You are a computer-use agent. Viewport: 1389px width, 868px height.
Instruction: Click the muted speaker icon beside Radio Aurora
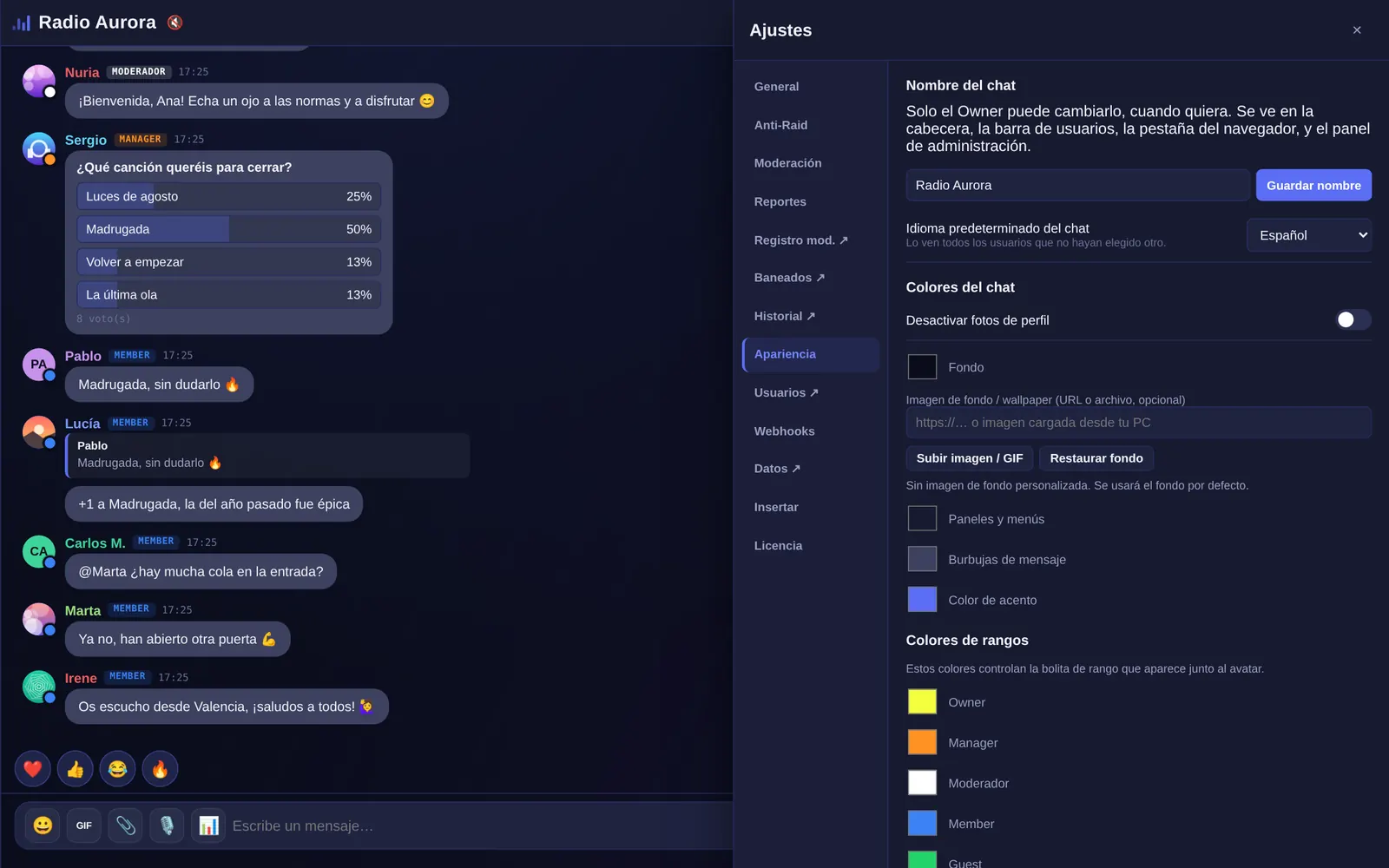pos(175,23)
